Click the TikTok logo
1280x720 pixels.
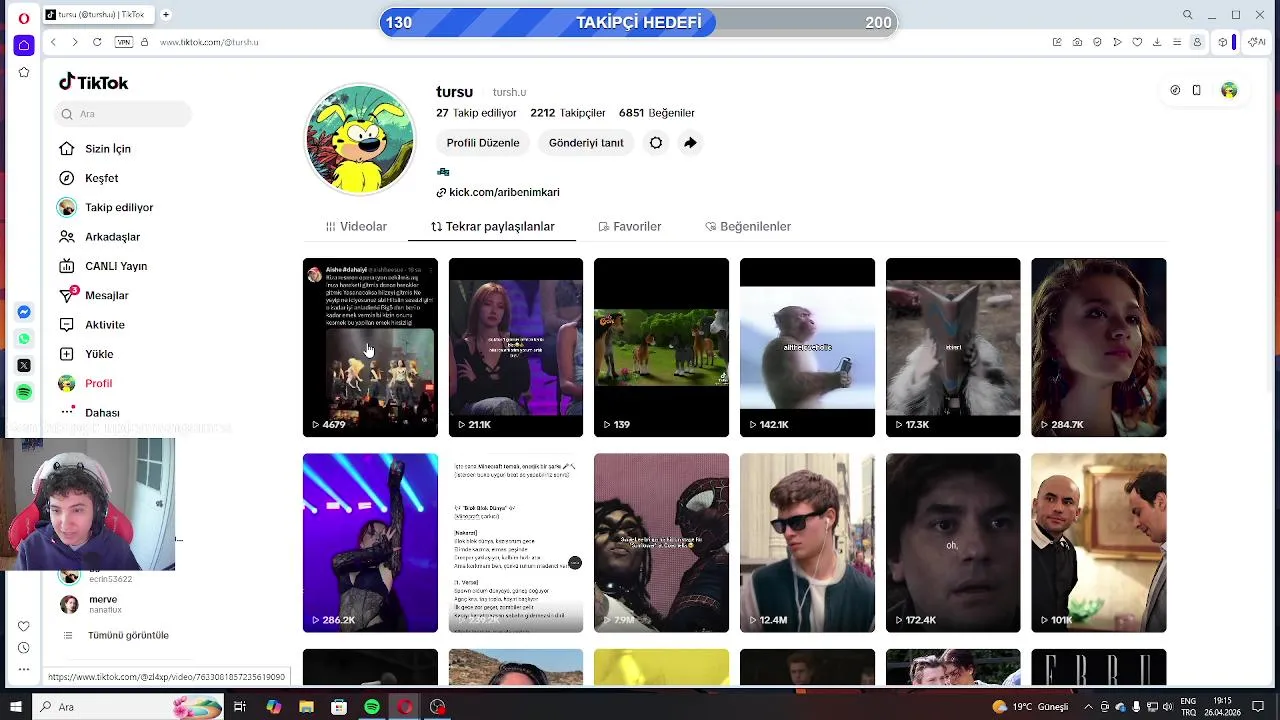pos(93,83)
